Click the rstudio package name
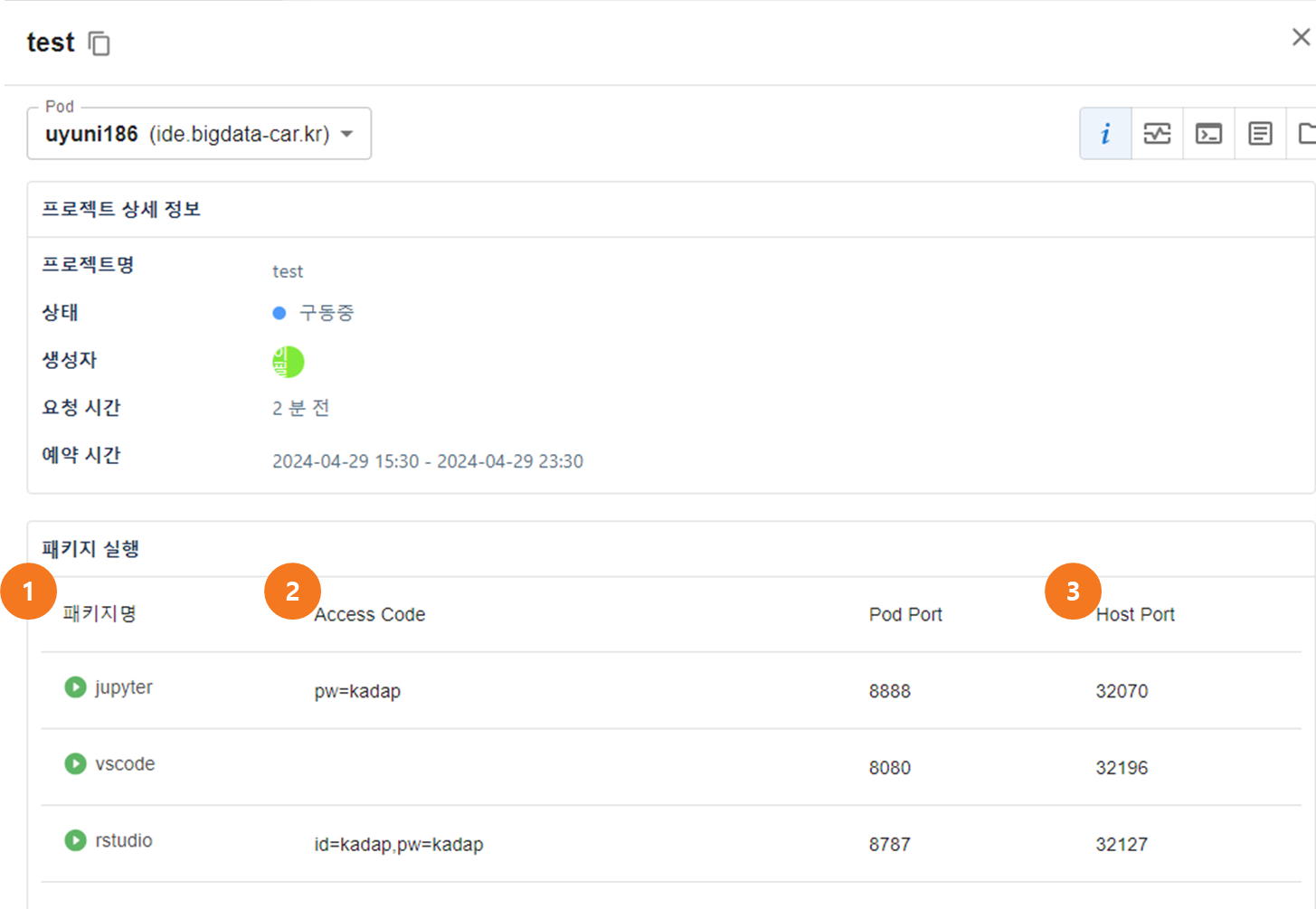 (124, 841)
